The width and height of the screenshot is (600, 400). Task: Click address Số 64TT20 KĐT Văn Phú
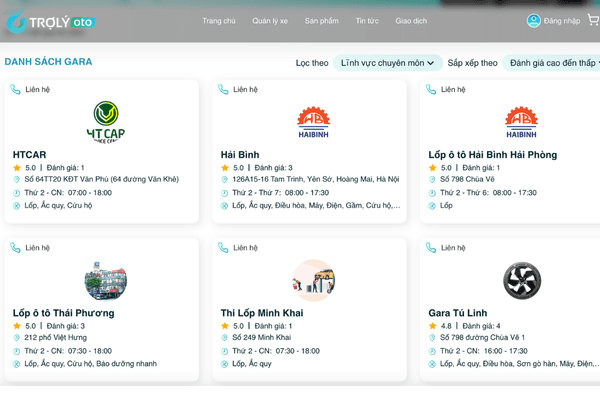click(101, 179)
